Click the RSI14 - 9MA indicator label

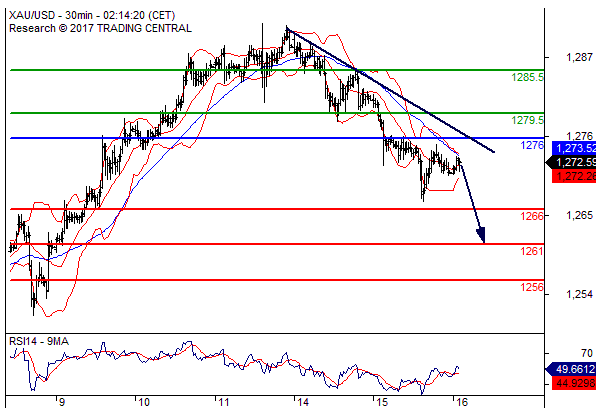pyautogui.click(x=39, y=342)
